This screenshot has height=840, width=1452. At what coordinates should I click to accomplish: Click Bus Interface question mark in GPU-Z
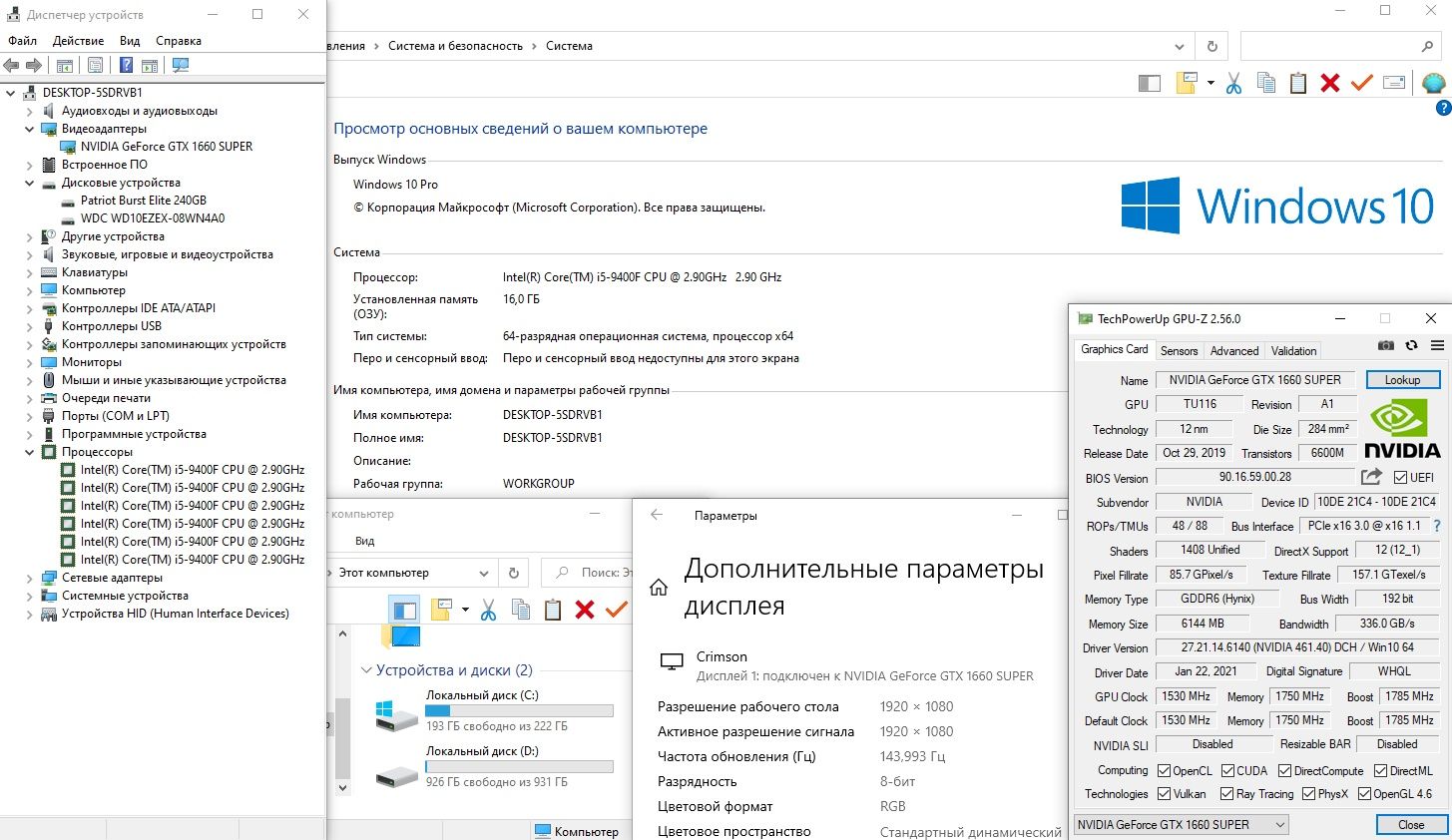pyautogui.click(x=1437, y=526)
